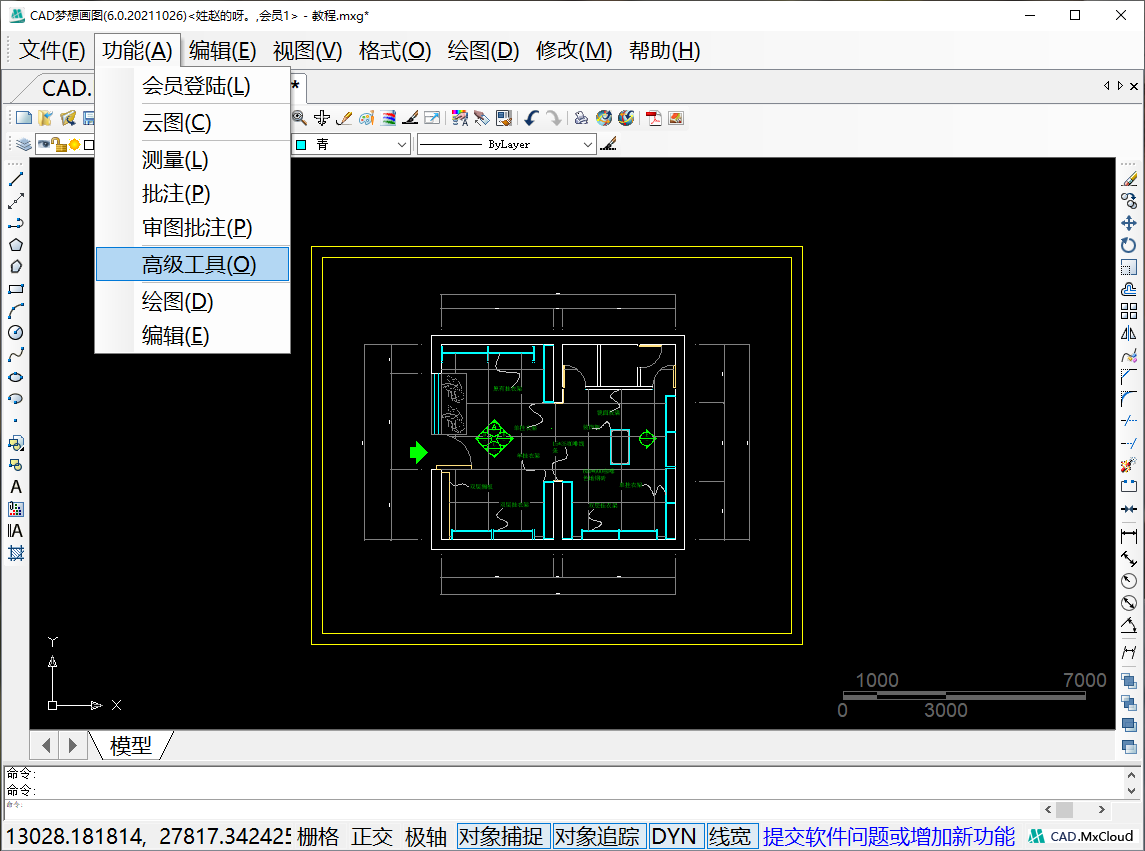Select the Polygon drawing tool
This screenshot has height=851, width=1145.
16,245
